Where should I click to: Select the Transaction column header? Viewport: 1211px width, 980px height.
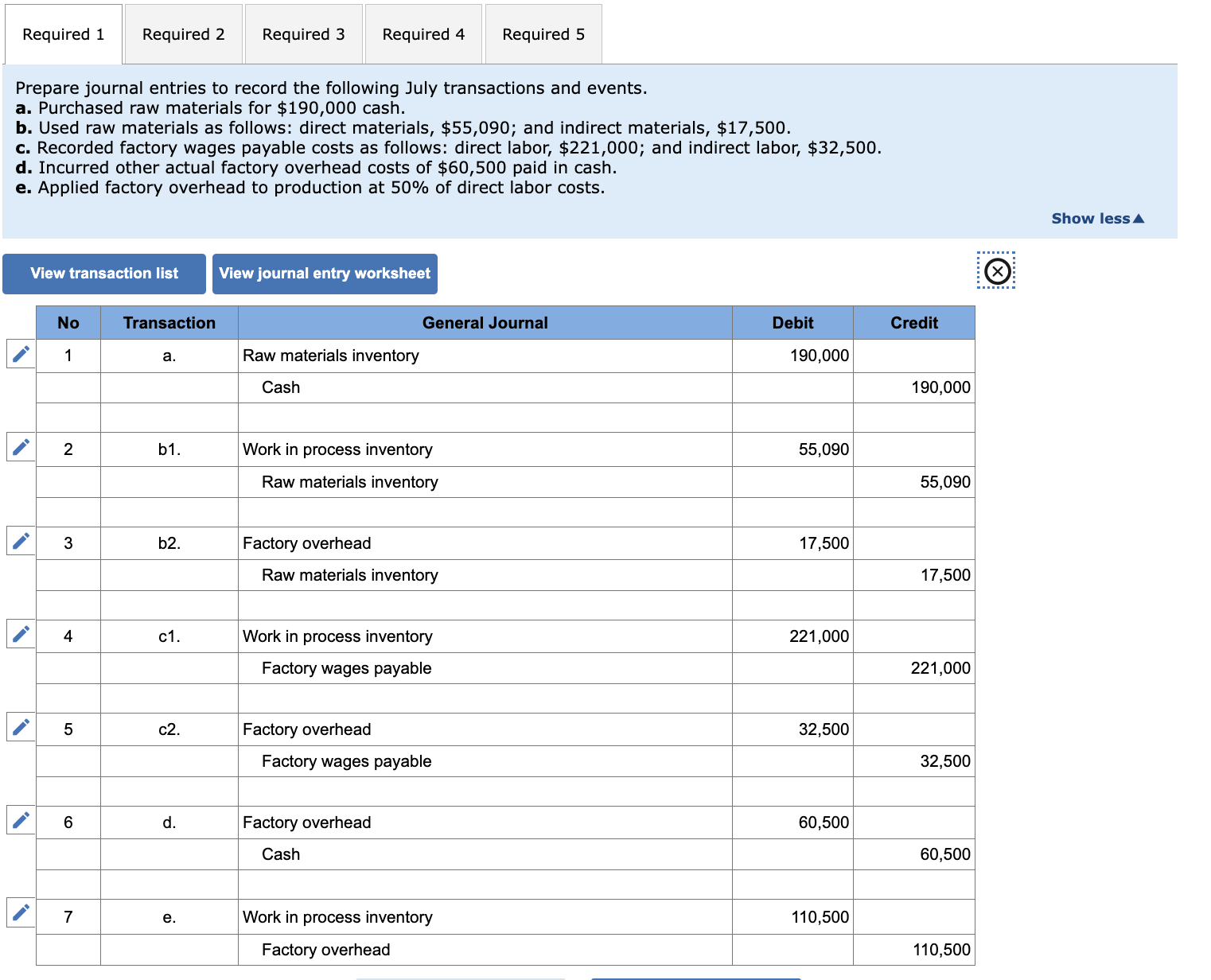click(x=169, y=323)
